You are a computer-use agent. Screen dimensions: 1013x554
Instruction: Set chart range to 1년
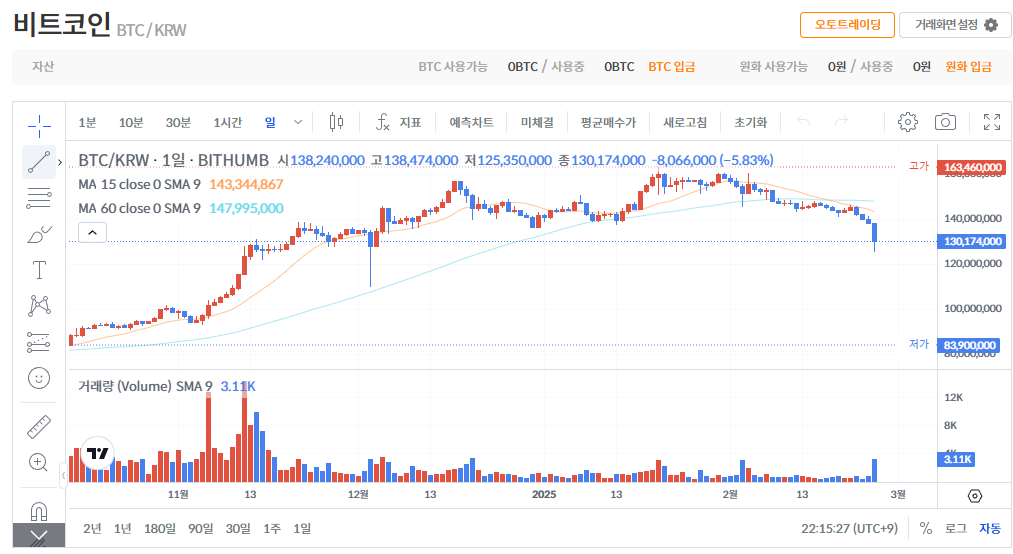pos(123,528)
